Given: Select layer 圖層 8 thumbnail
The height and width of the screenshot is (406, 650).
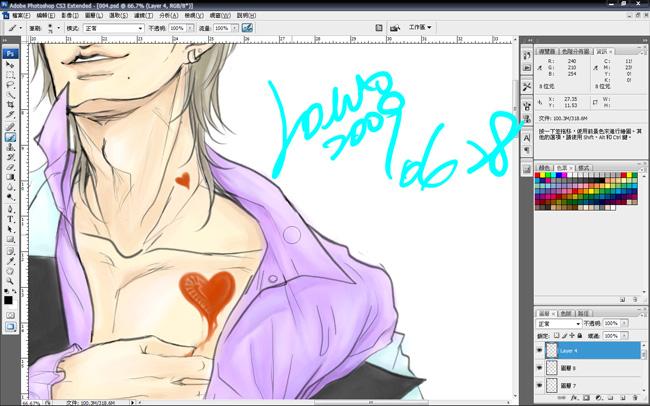Looking at the screenshot, I should point(551,368).
